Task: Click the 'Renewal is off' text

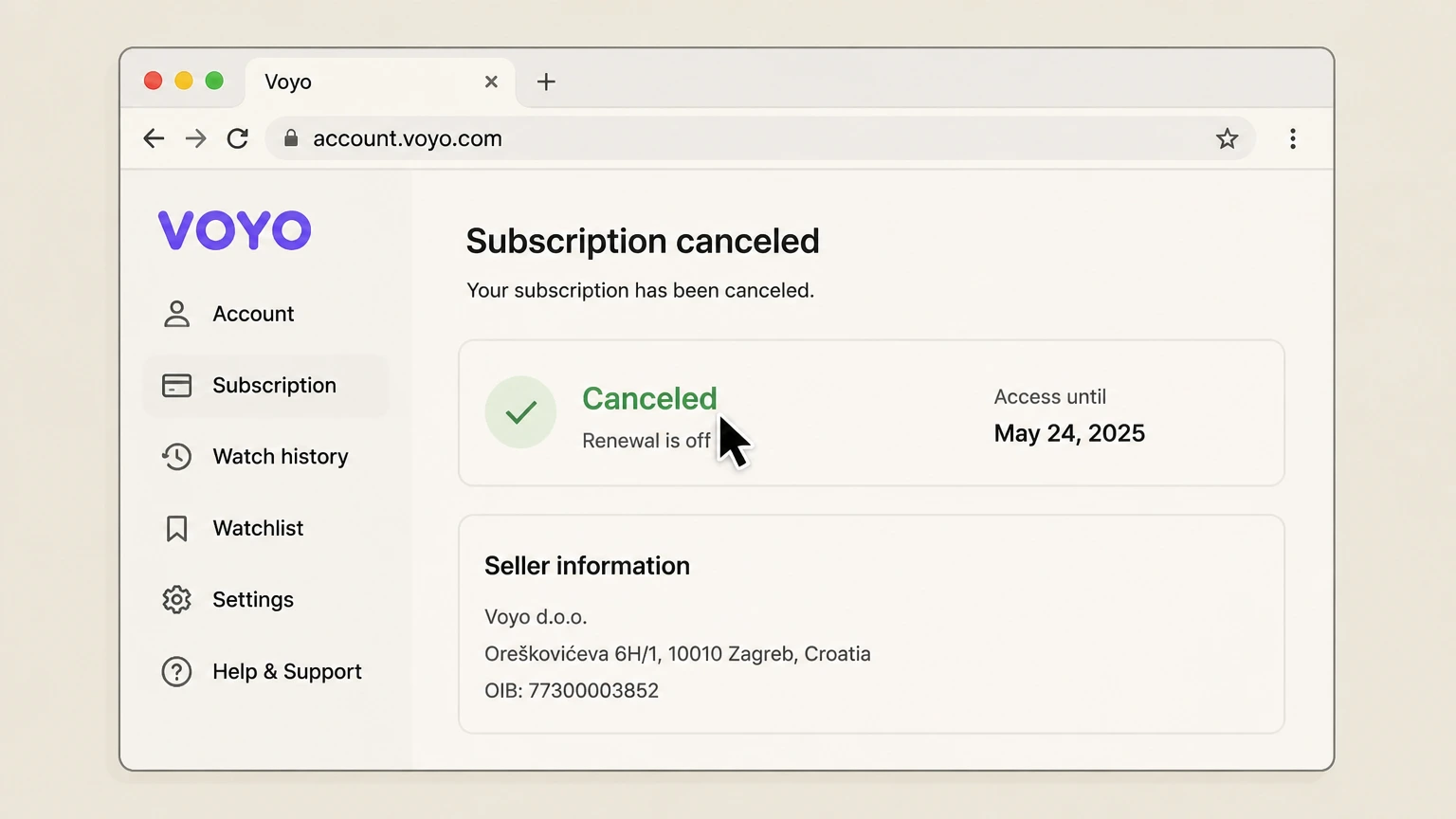Action: click(646, 441)
